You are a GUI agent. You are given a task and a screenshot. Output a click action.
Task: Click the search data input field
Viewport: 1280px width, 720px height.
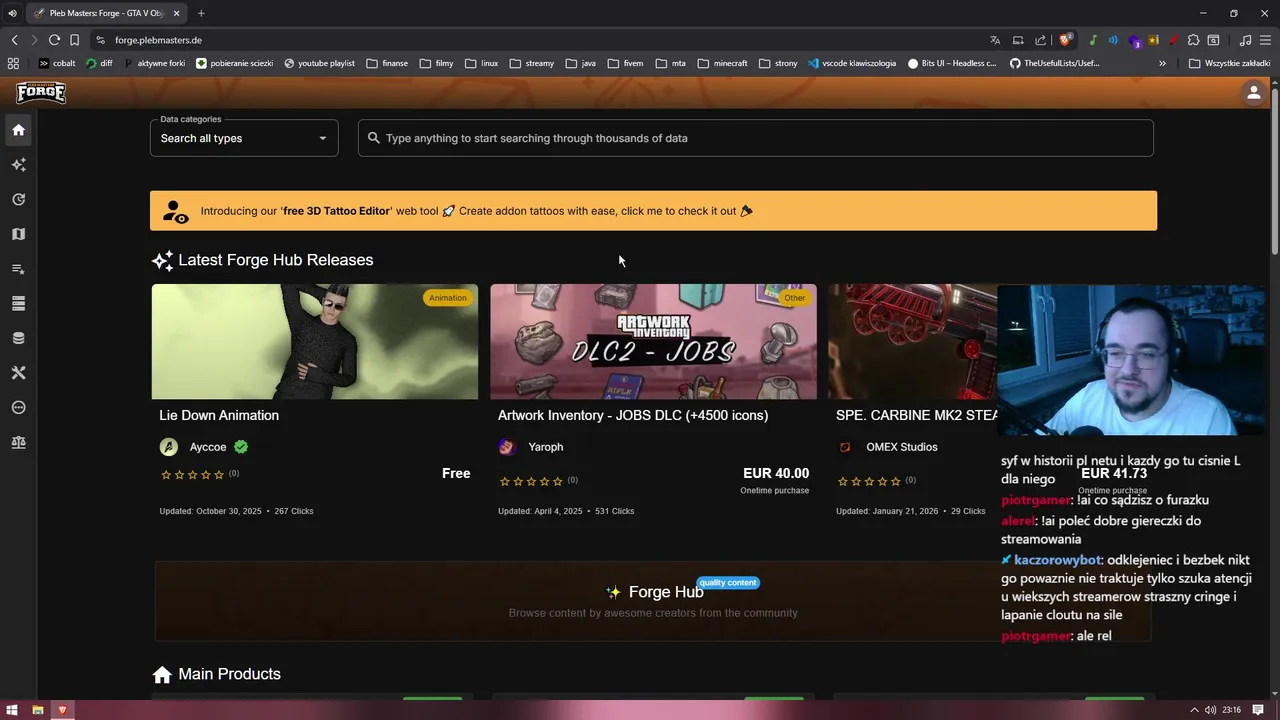click(x=756, y=138)
